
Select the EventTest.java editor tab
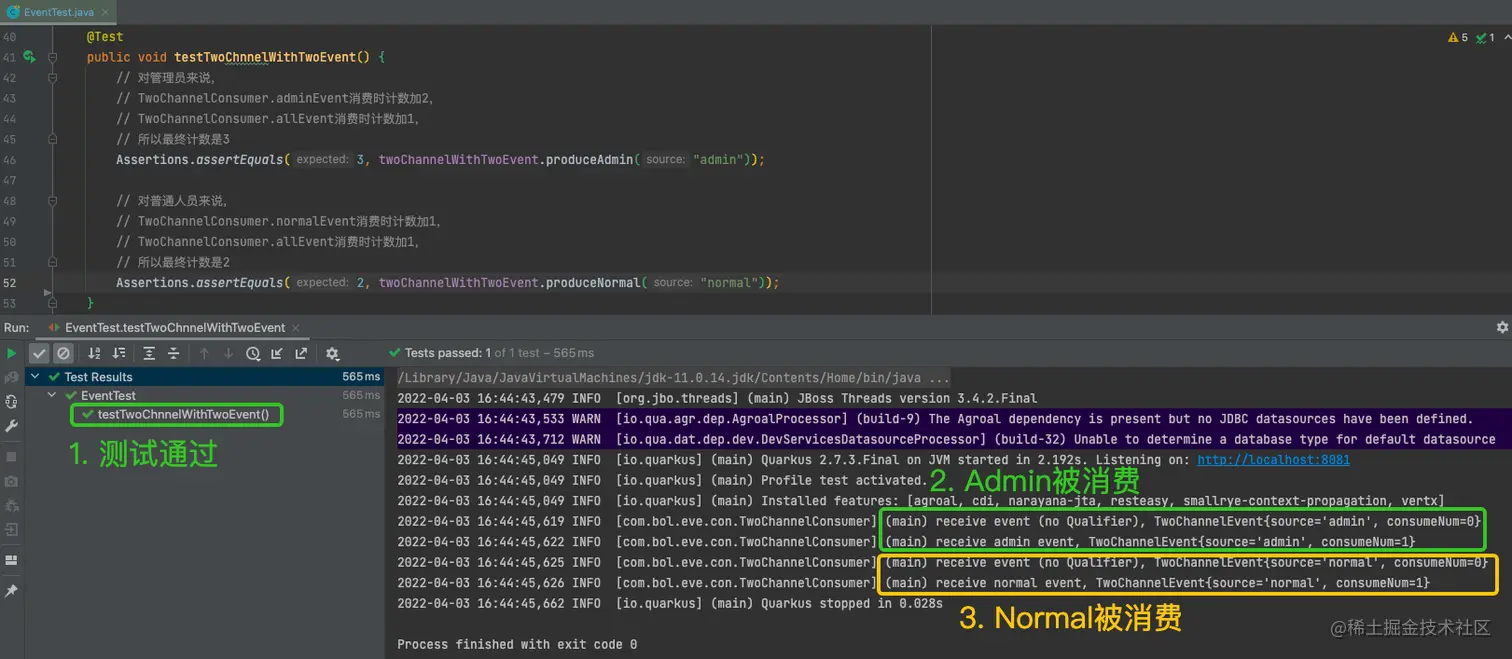coord(59,12)
